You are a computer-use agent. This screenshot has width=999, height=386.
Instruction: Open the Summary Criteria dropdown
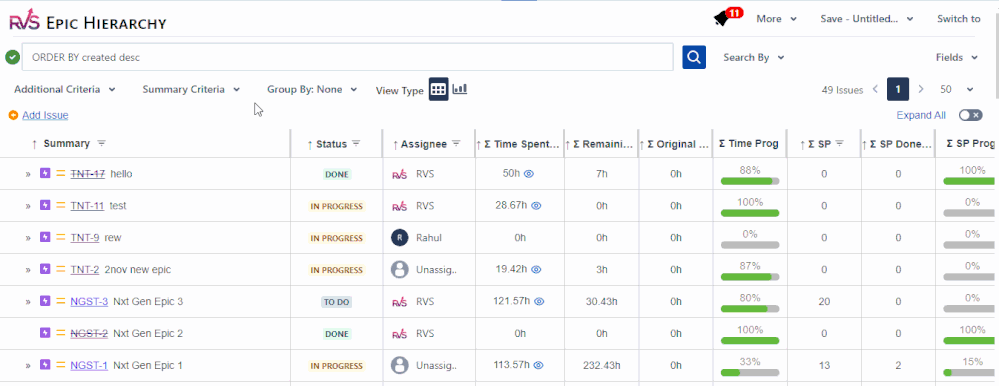[x=191, y=89]
